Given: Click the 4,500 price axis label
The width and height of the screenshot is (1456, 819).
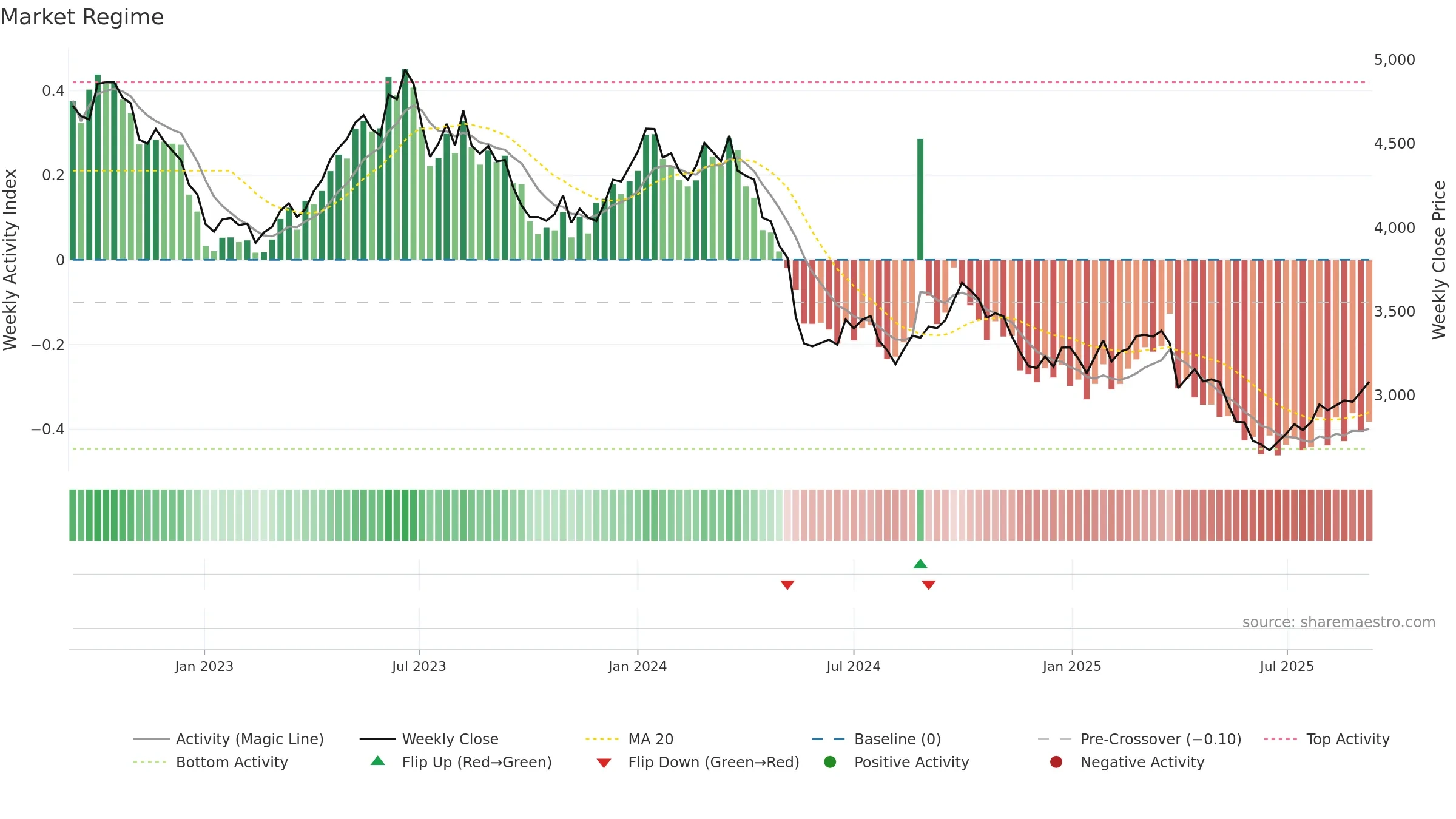Looking at the screenshot, I should coord(1394,143).
